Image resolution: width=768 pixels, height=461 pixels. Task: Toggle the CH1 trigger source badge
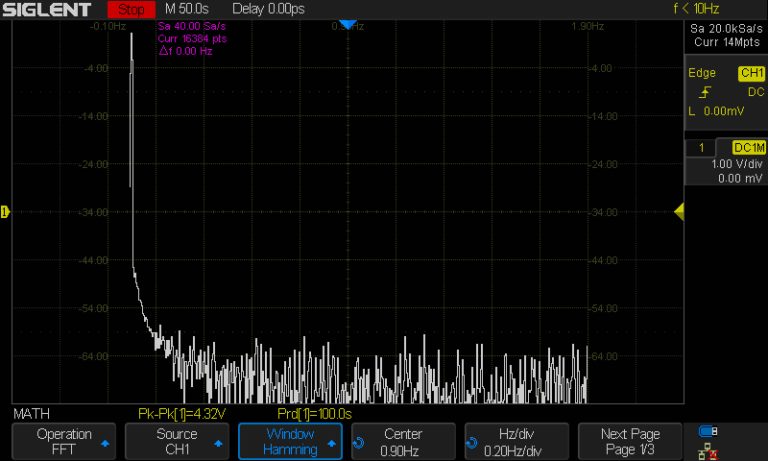(x=750, y=73)
